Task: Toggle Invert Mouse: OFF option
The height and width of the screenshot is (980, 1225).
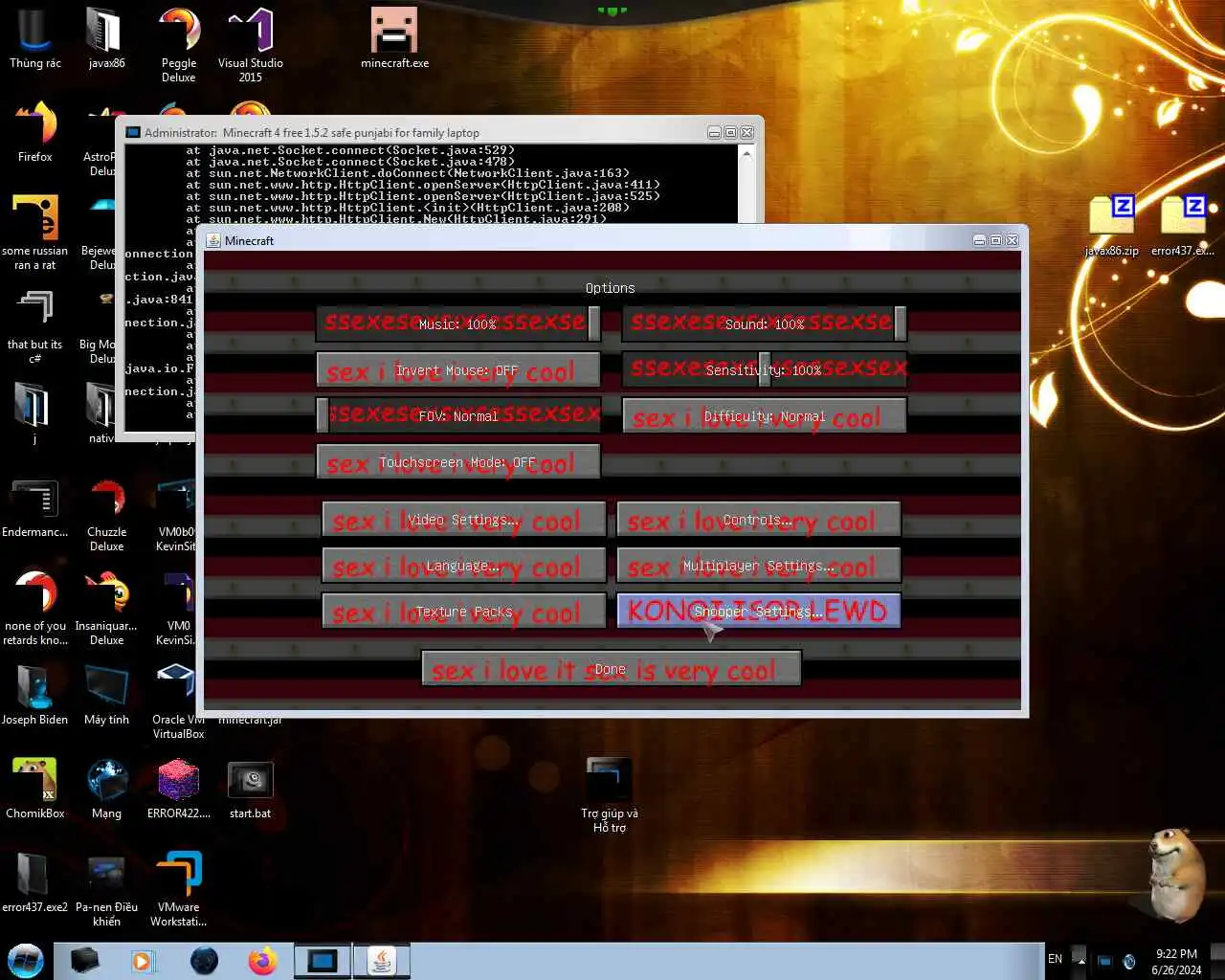Action: click(x=458, y=370)
